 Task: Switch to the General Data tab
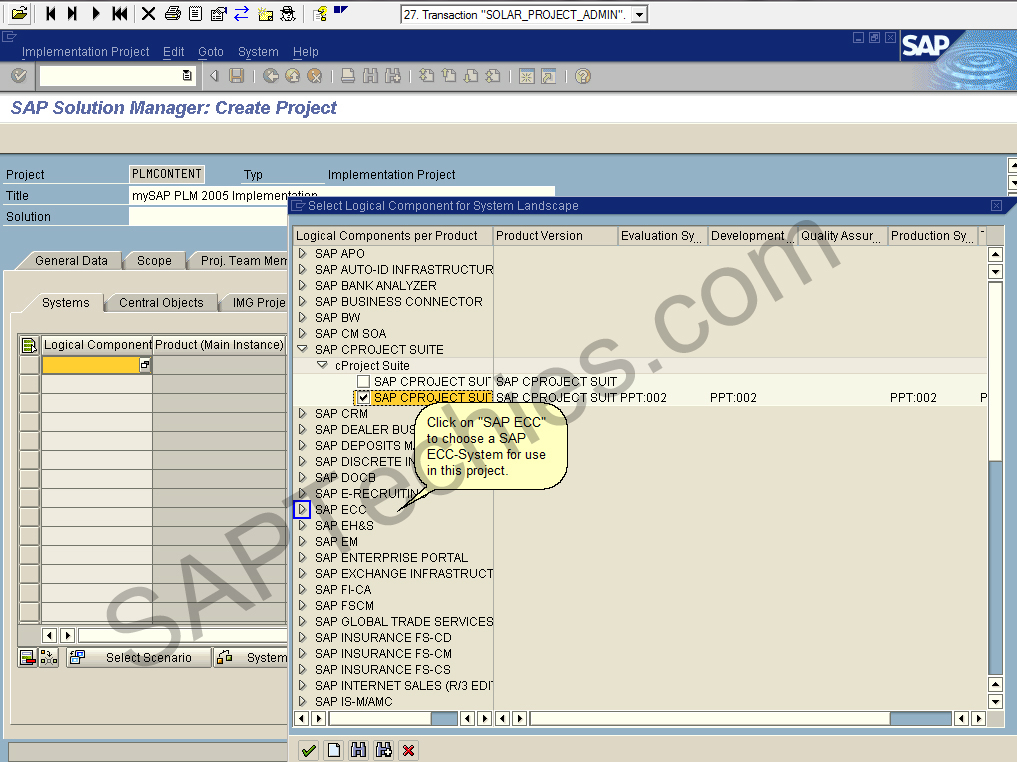(71, 261)
